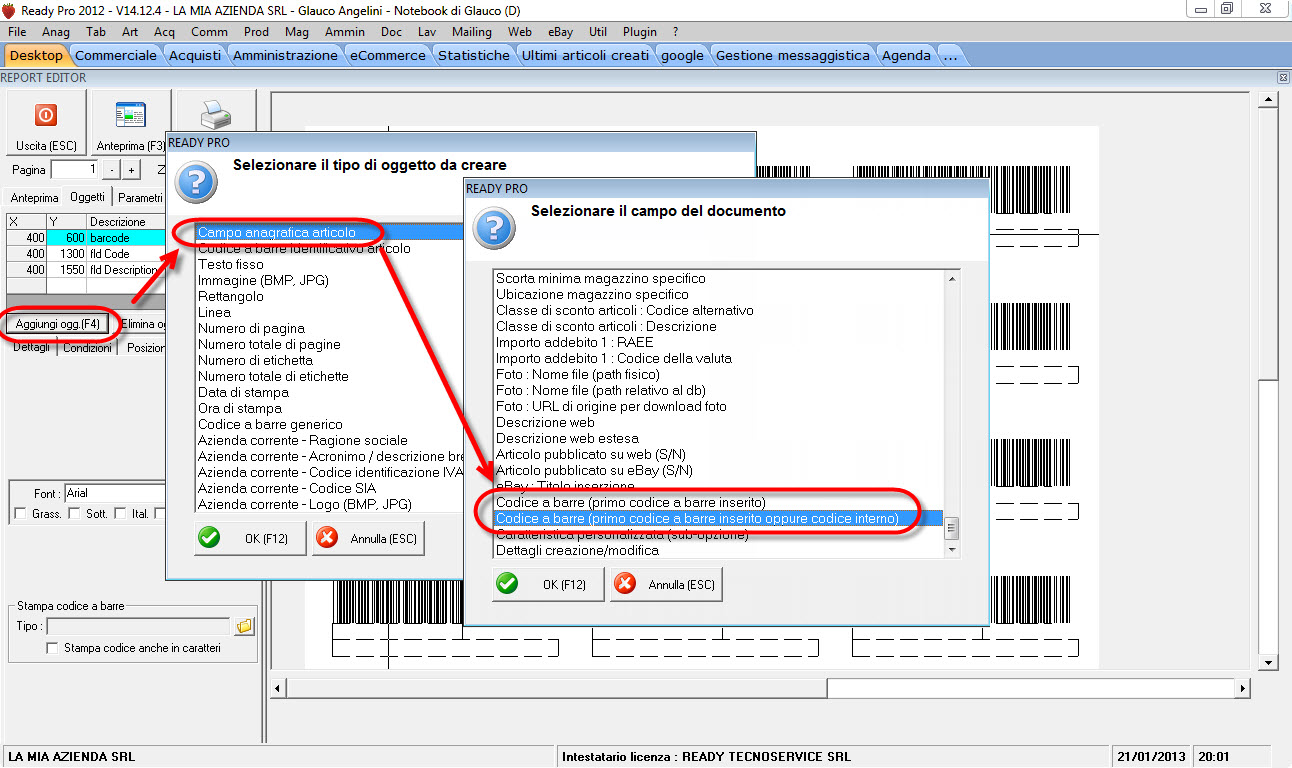Open the File menu
The height and width of the screenshot is (768, 1292).
[17, 32]
